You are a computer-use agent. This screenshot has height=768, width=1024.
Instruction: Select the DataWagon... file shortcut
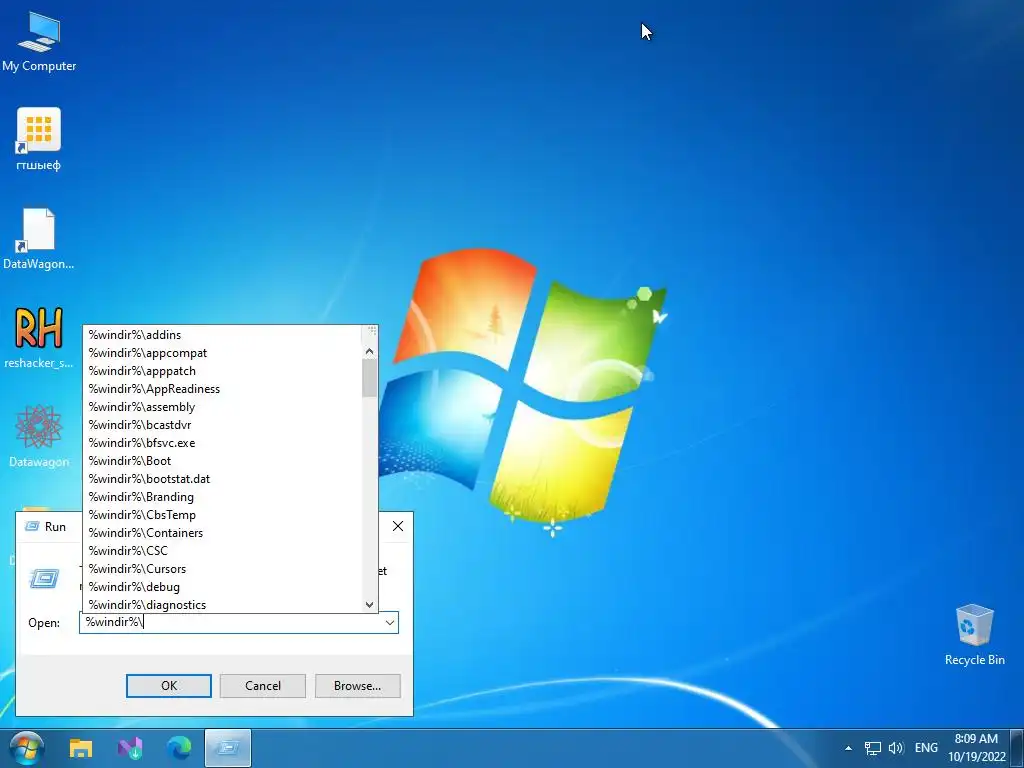click(x=39, y=239)
